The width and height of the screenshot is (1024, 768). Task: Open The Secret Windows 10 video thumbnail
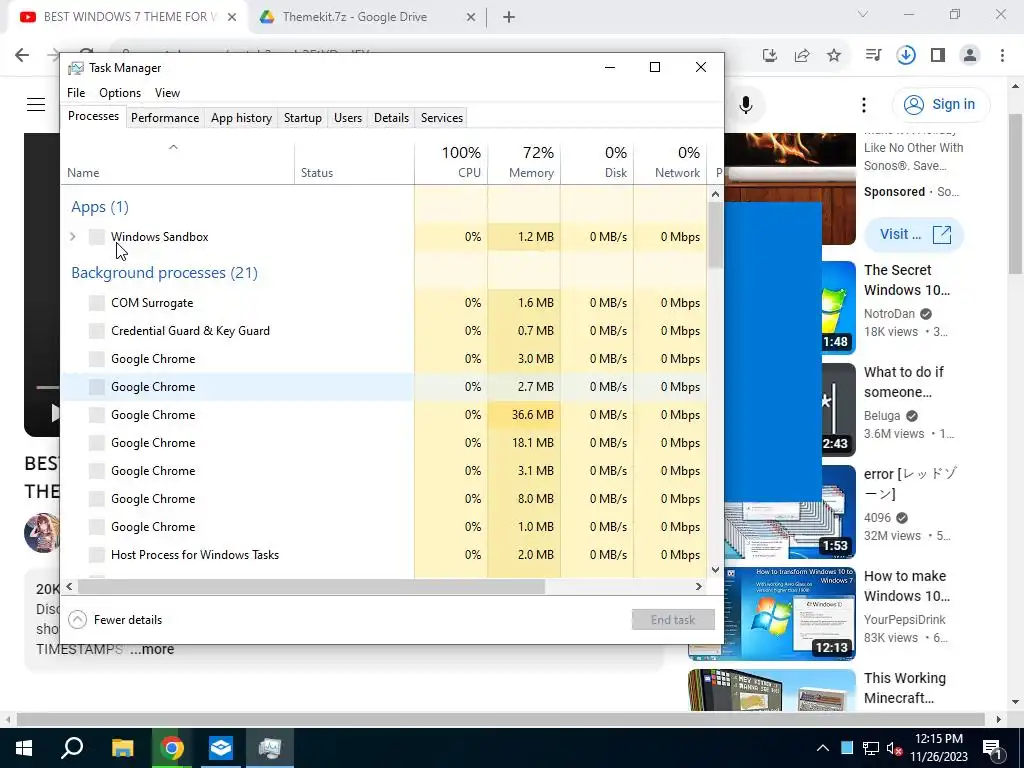837,307
